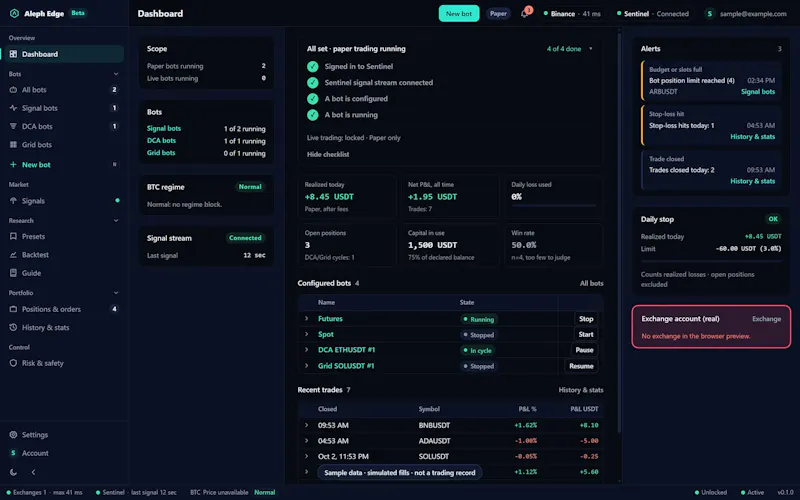Viewport: 800px width, 500px height.
Task: Open Dashboard in the sidebar
Action: 62,54
